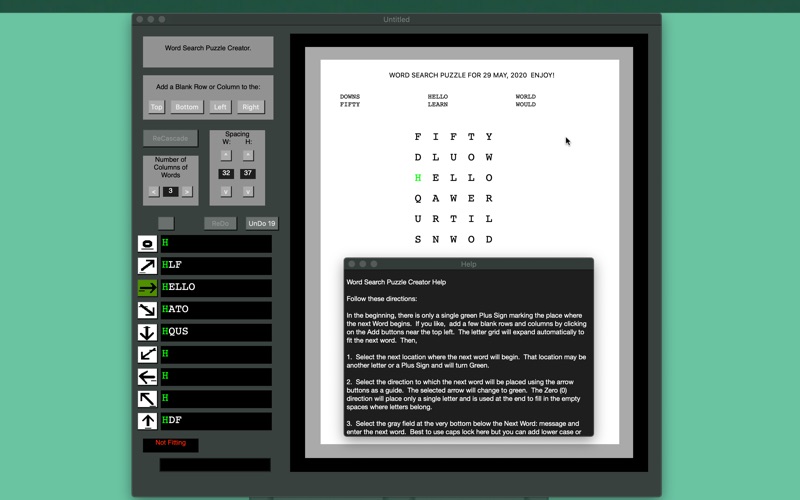The width and height of the screenshot is (800, 500).
Task: Select the down-left diagonal arrow direction
Action: [147, 355]
